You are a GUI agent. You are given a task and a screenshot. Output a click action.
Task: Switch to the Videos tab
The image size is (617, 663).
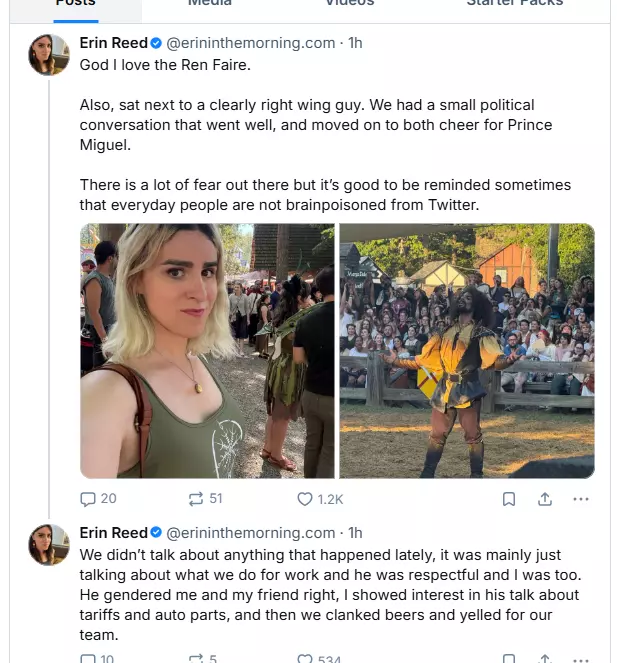click(x=349, y=4)
